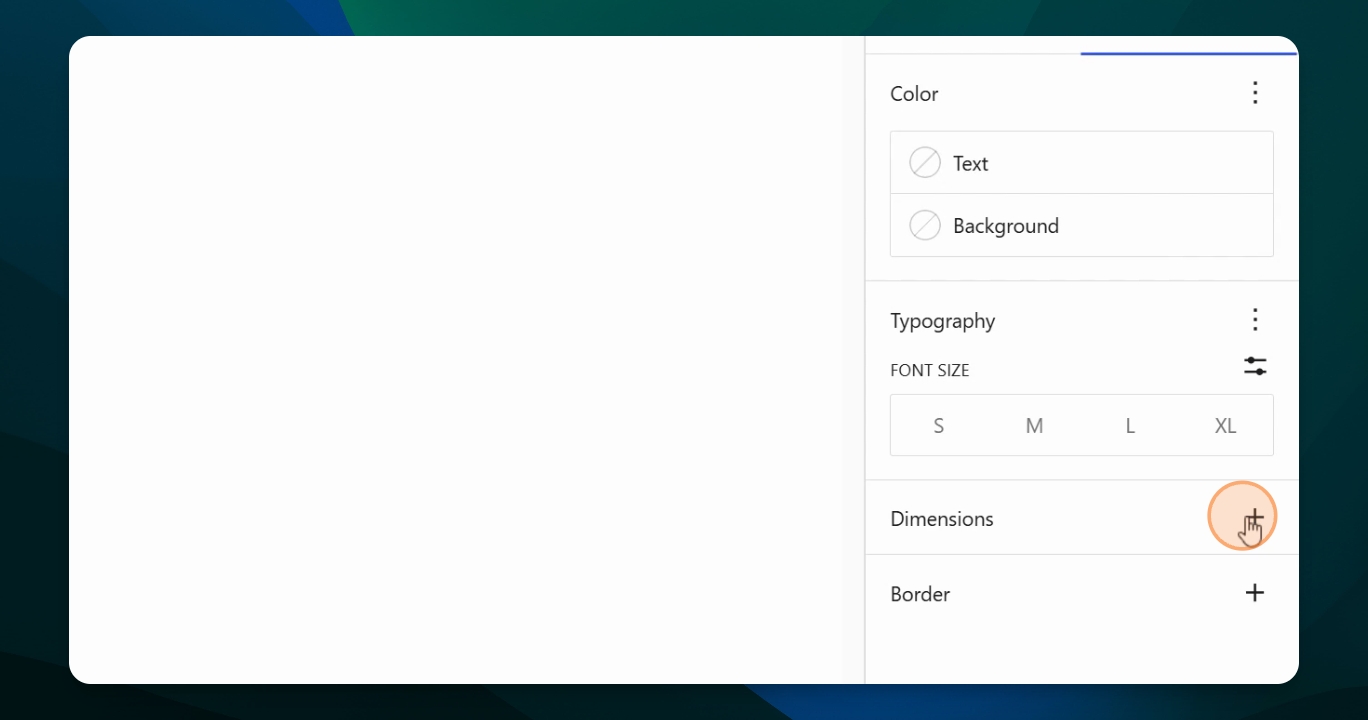Viewport: 1368px width, 720px height.
Task: Click the Typography section heading
Action: click(x=943, y=321)
